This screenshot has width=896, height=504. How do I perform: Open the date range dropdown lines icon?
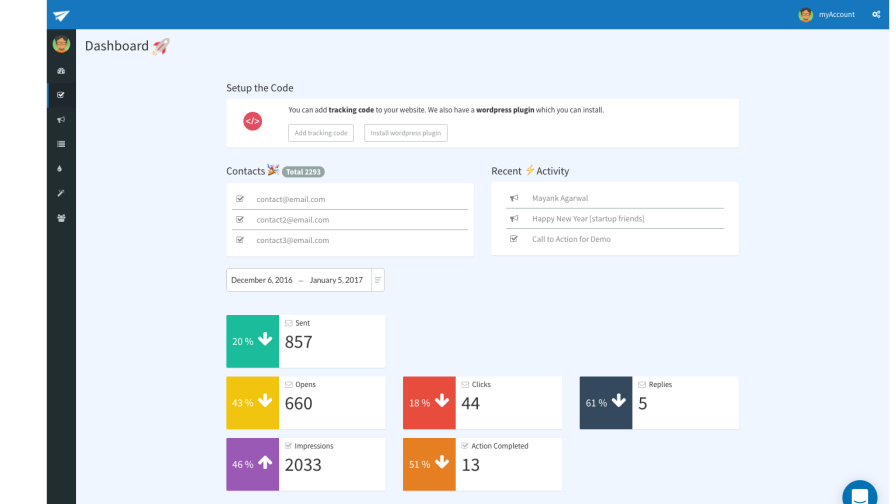pyautogui.click(x=378, y=280)
